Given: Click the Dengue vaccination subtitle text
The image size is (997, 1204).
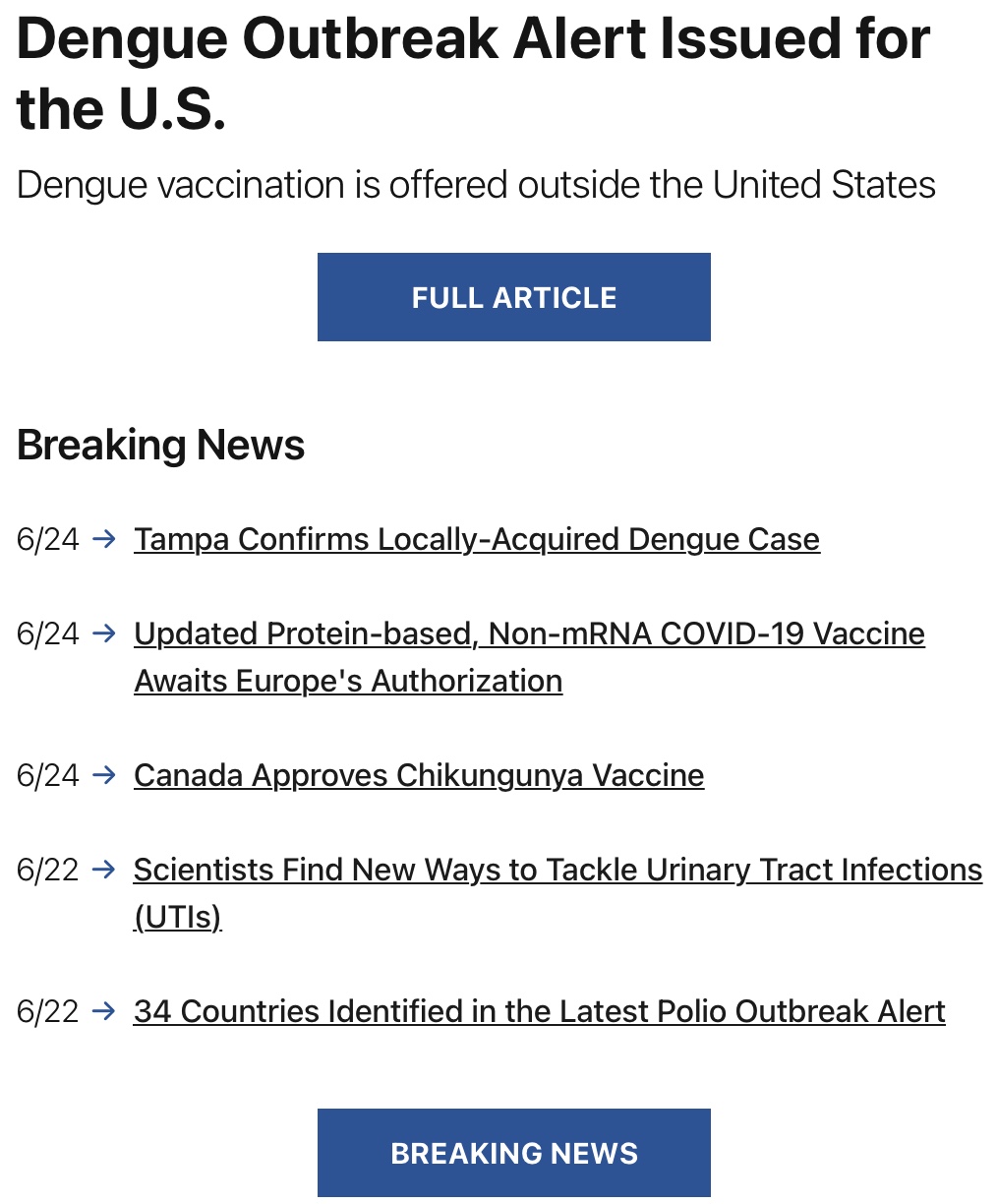Looking at the screenshot, I should (x=476, y=185).
